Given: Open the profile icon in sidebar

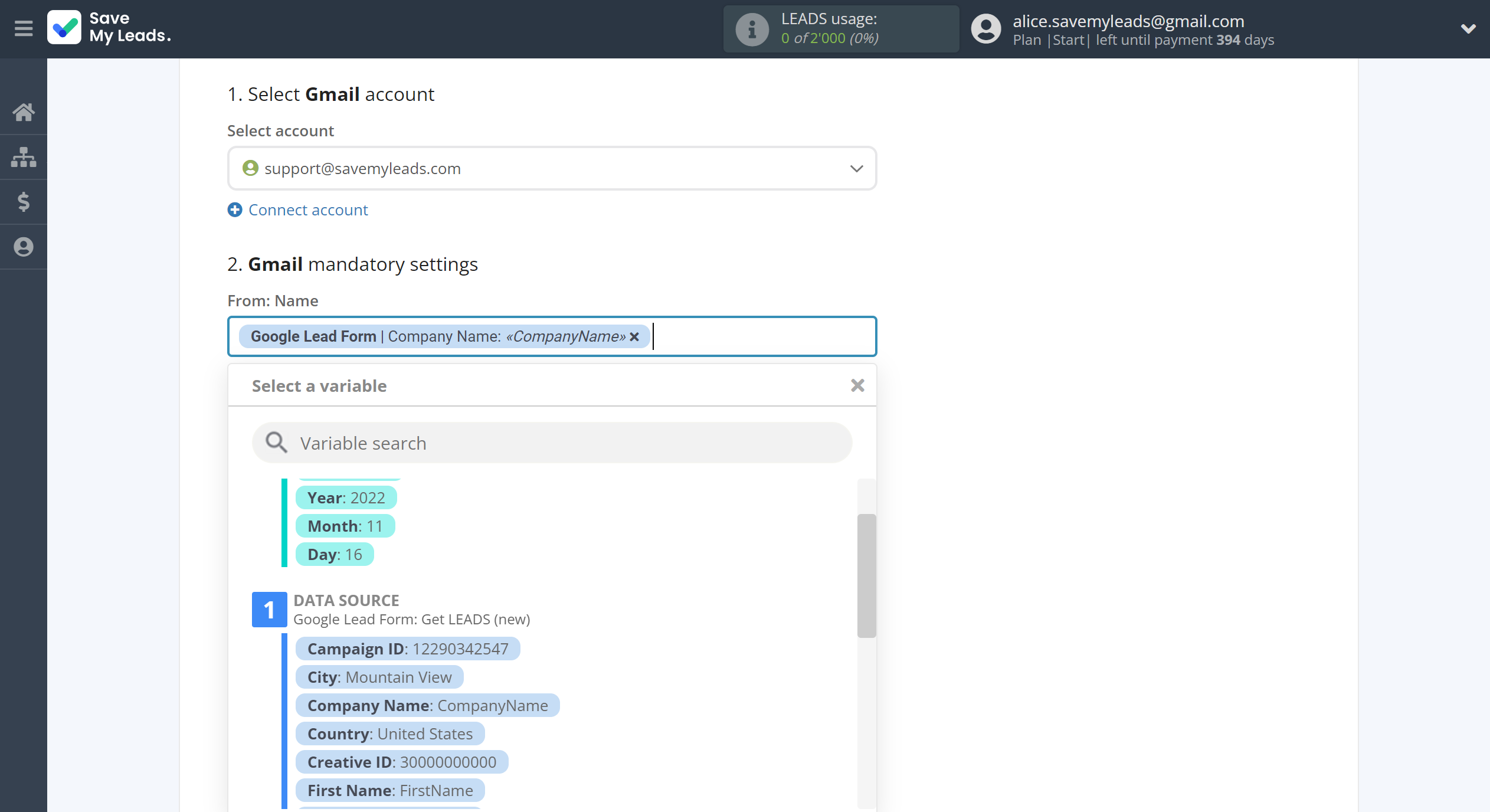Looking at the screenshot, I should click(24, 247).
